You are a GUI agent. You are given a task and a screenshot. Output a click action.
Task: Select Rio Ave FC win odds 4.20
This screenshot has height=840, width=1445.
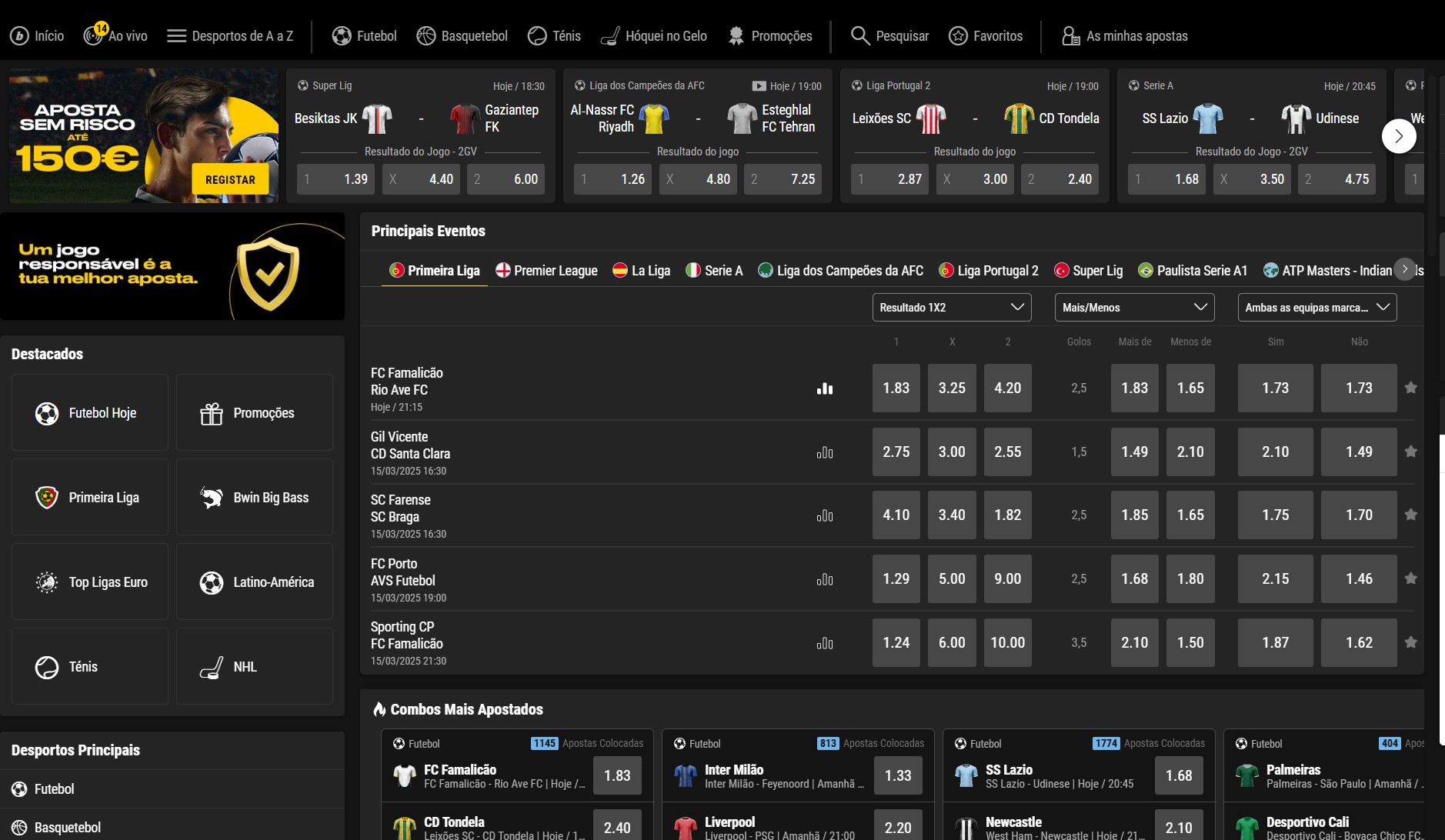coord(1008,388)
